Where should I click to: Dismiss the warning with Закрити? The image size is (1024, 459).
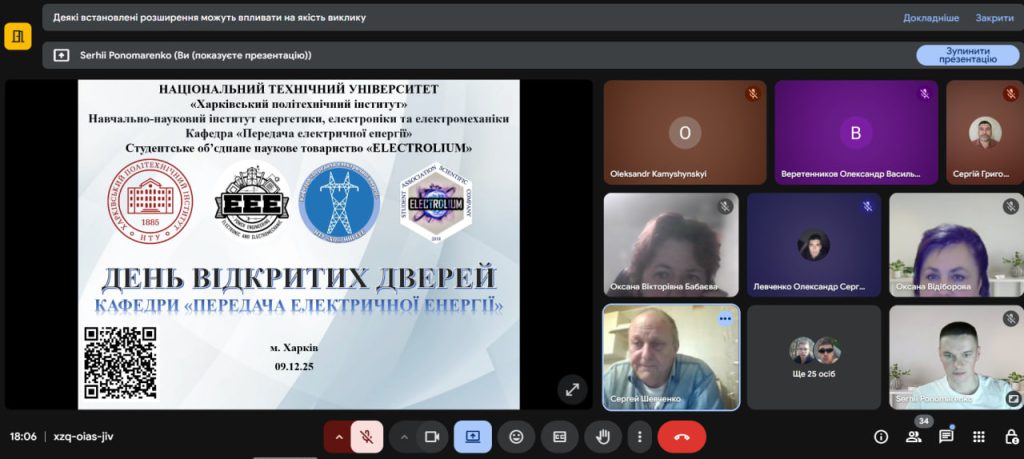point(994,18)
